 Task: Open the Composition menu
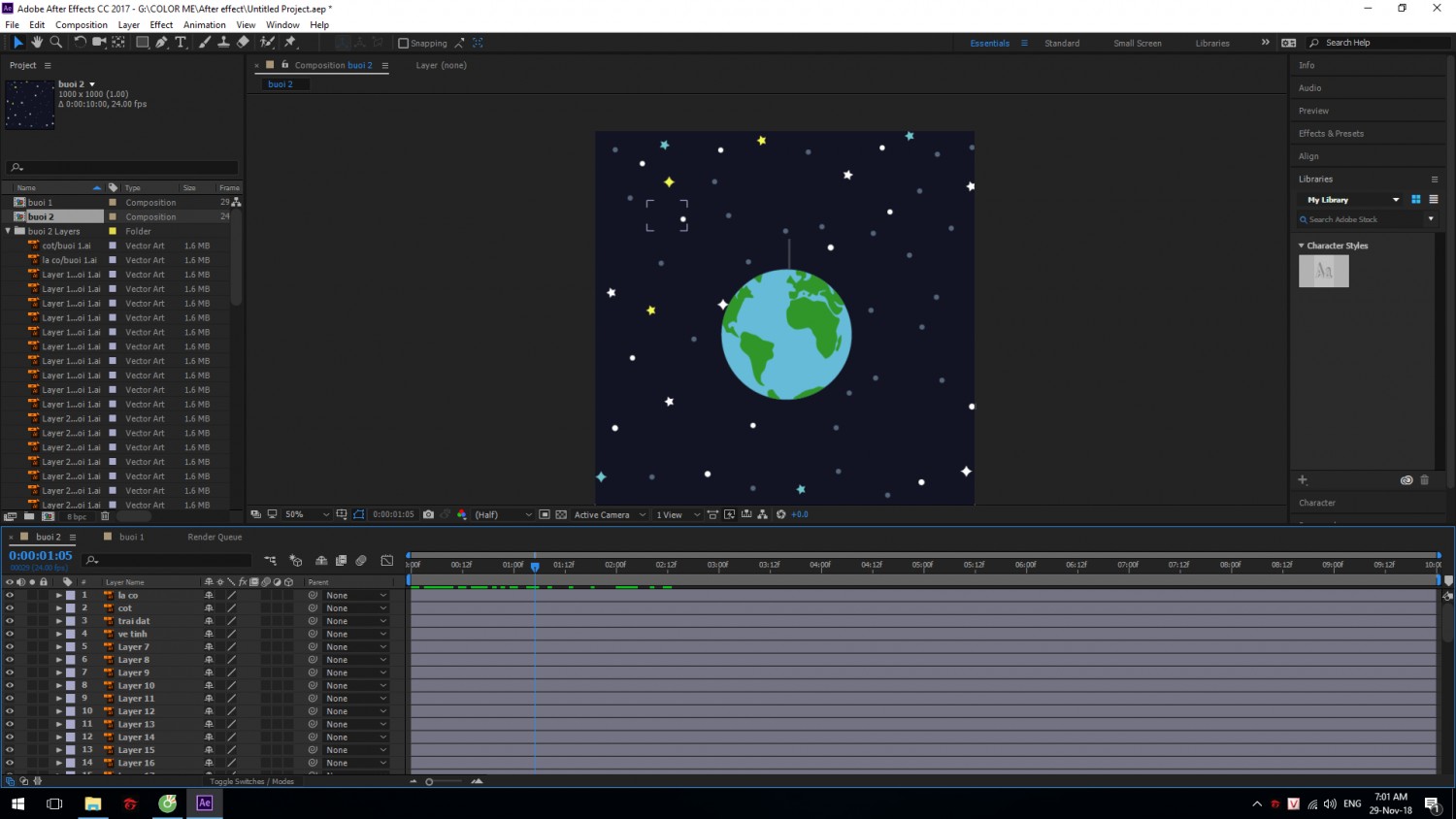(x=82, y=24)
